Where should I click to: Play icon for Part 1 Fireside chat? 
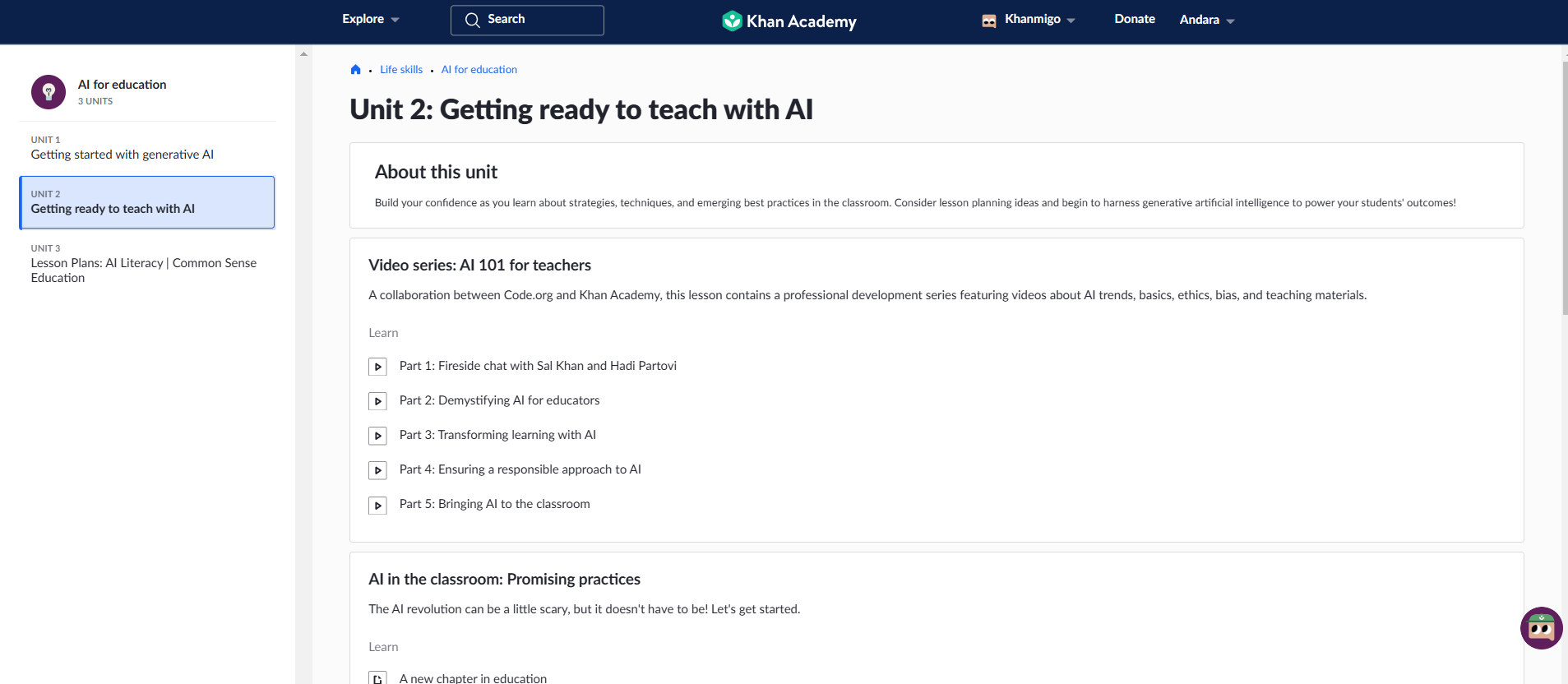pos(377,367)
